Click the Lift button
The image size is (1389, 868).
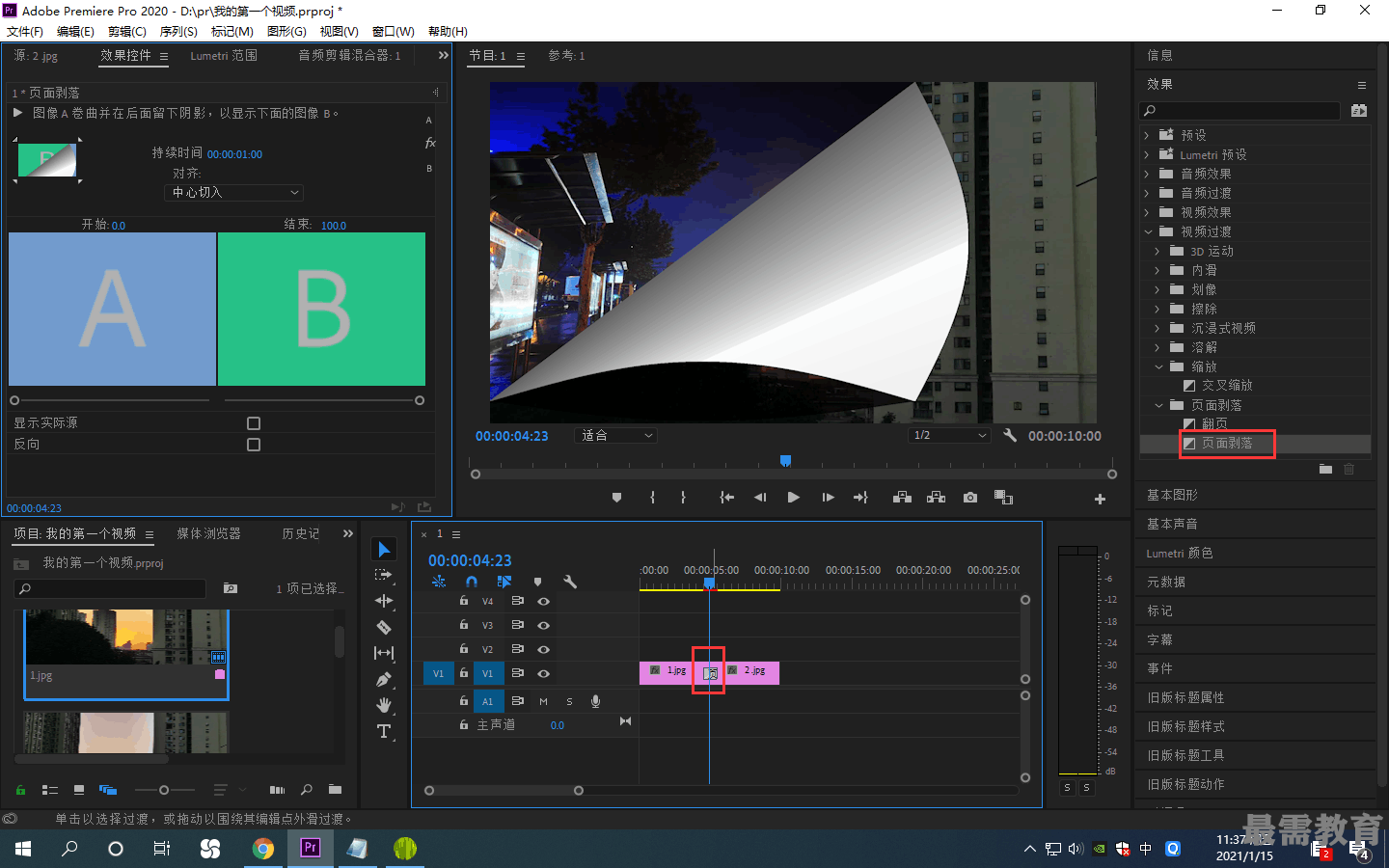[x=902, y=498]
